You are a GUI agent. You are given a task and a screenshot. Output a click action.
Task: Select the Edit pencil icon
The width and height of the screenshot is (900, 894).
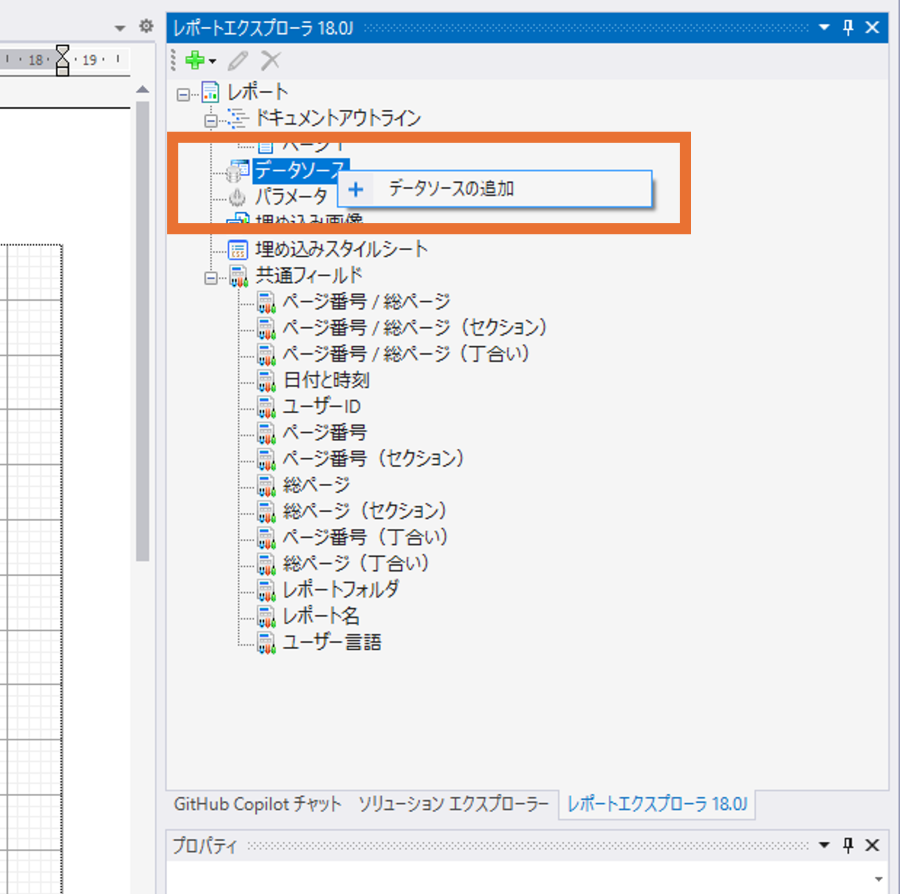[237, 60]
